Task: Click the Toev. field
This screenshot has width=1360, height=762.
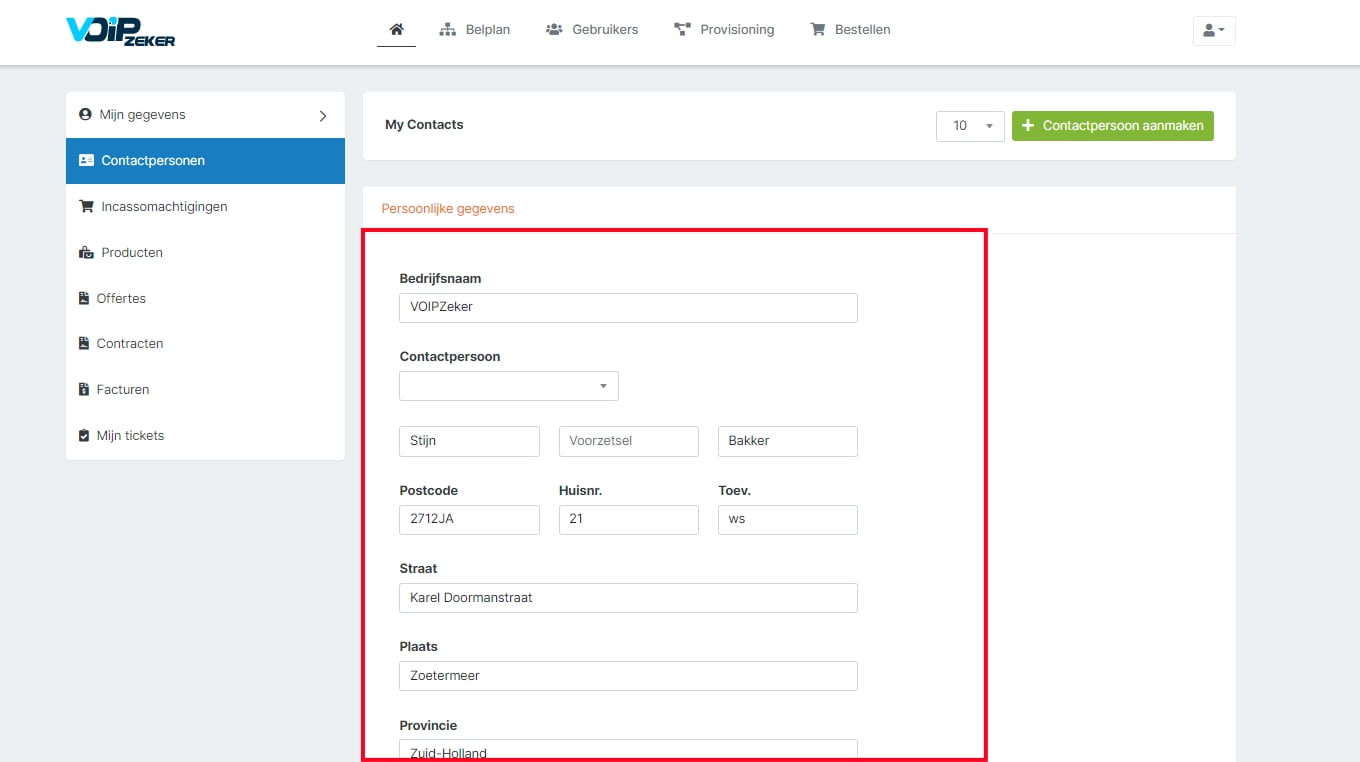Action: point(788,520)
